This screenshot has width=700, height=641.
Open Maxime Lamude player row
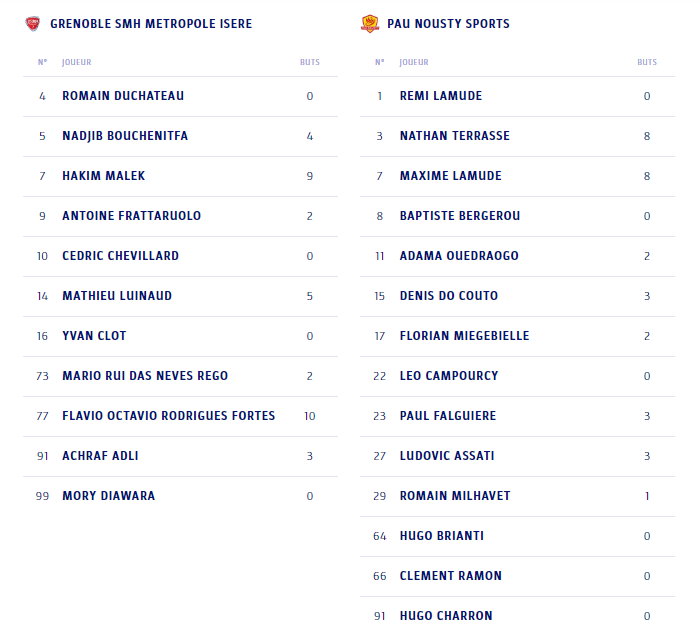click(517, 176)
